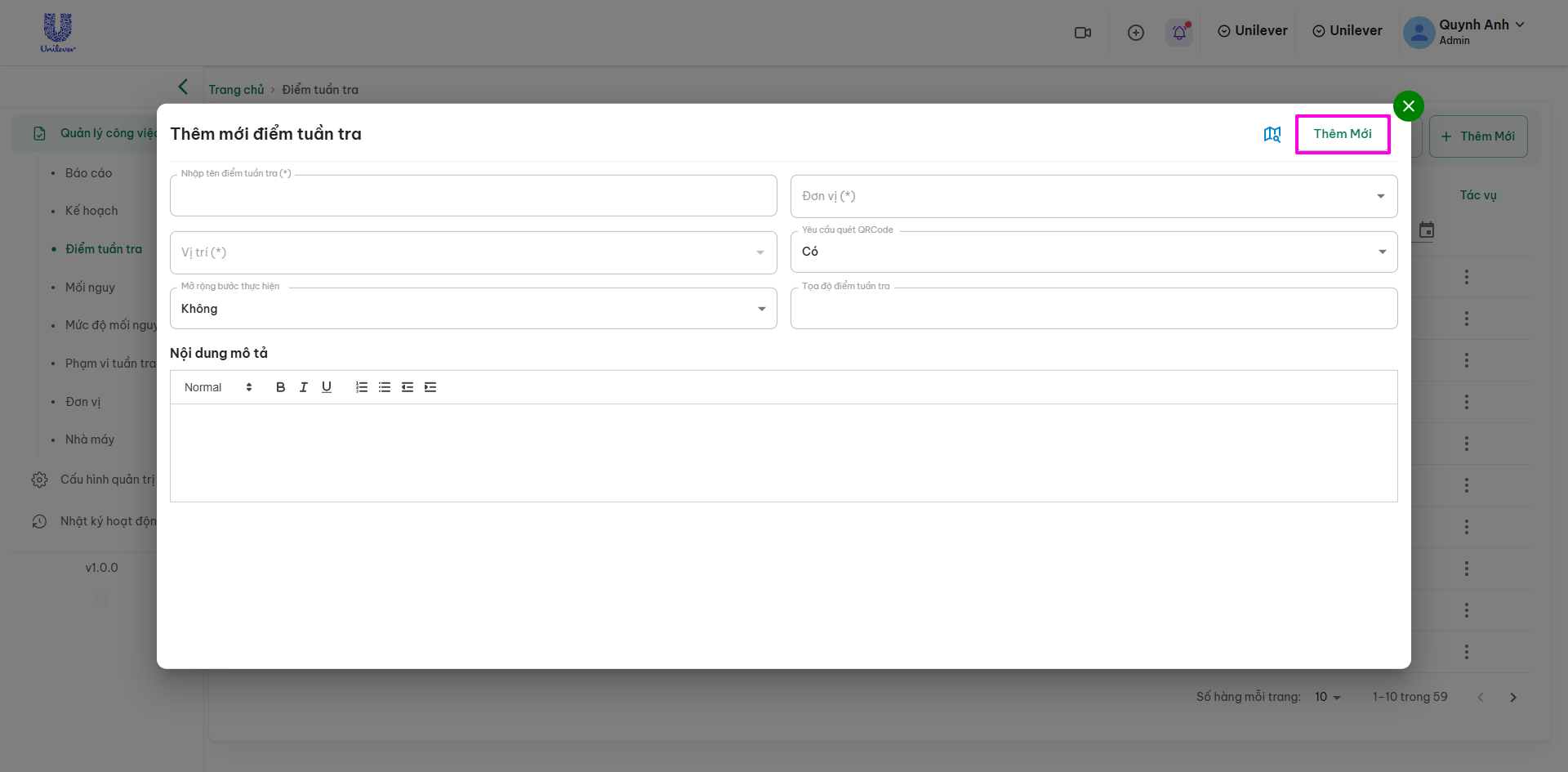Insert an ordered numbered list

362,387
